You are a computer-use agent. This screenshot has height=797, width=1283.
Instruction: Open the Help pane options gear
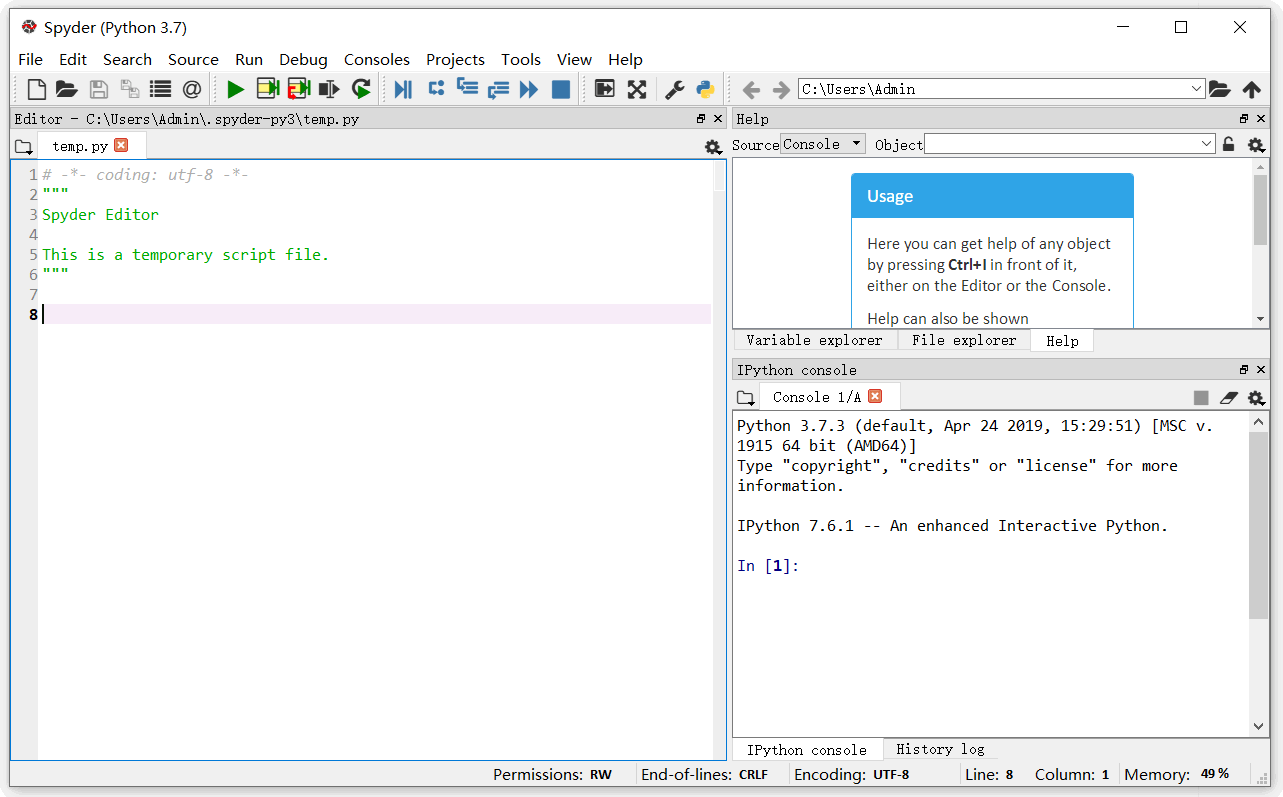[x=1256, y=145]
